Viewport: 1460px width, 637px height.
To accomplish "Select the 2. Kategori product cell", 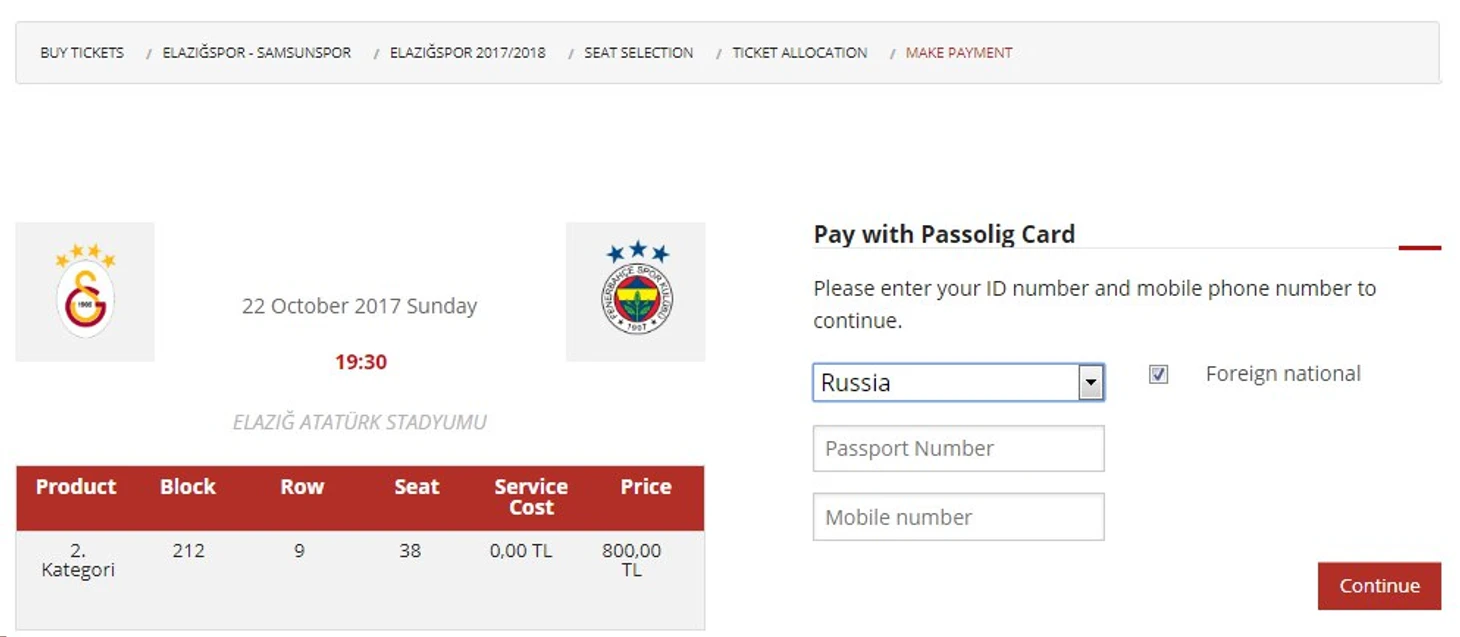I will (x=77, y=560).
